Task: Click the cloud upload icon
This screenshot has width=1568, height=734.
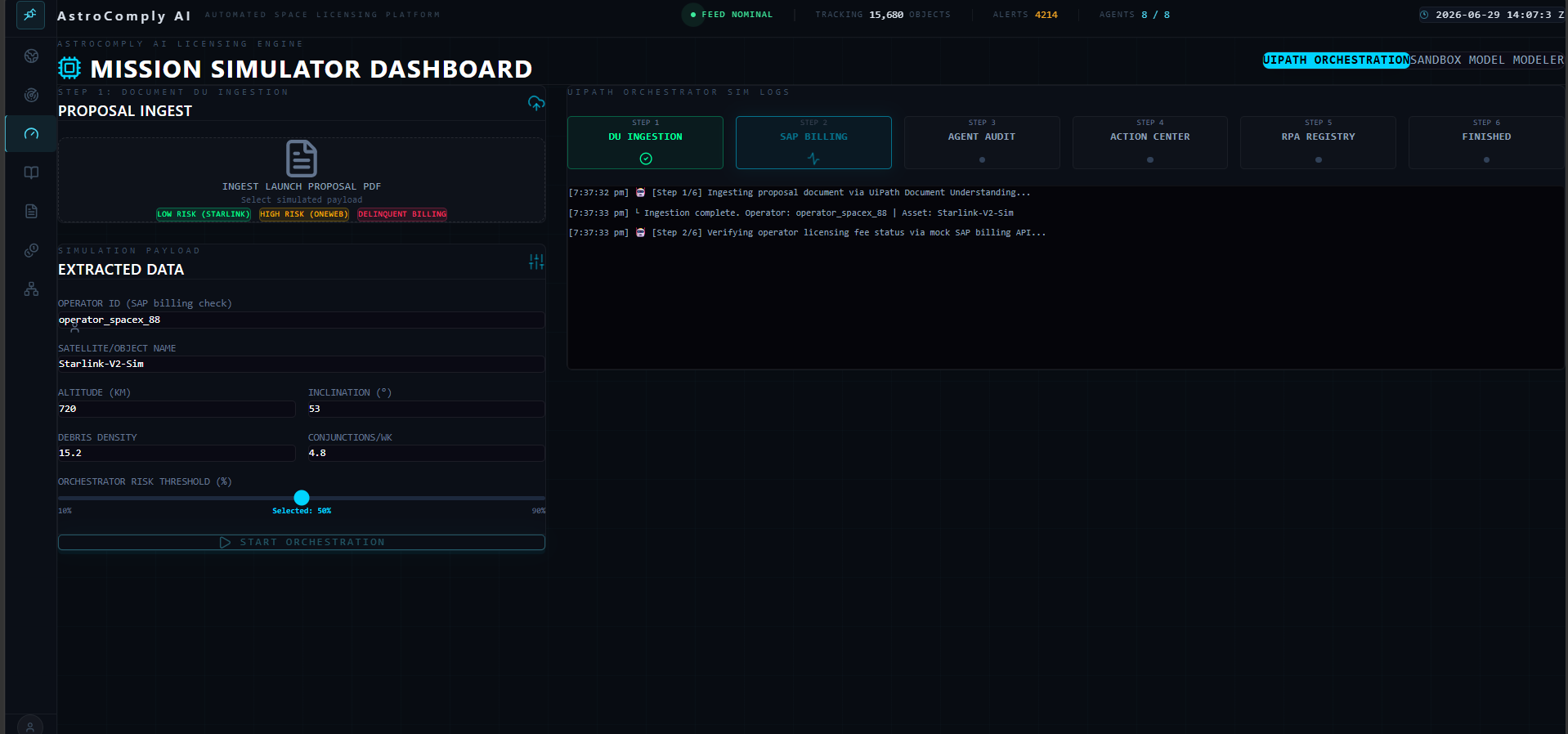Action: (536, 103)
